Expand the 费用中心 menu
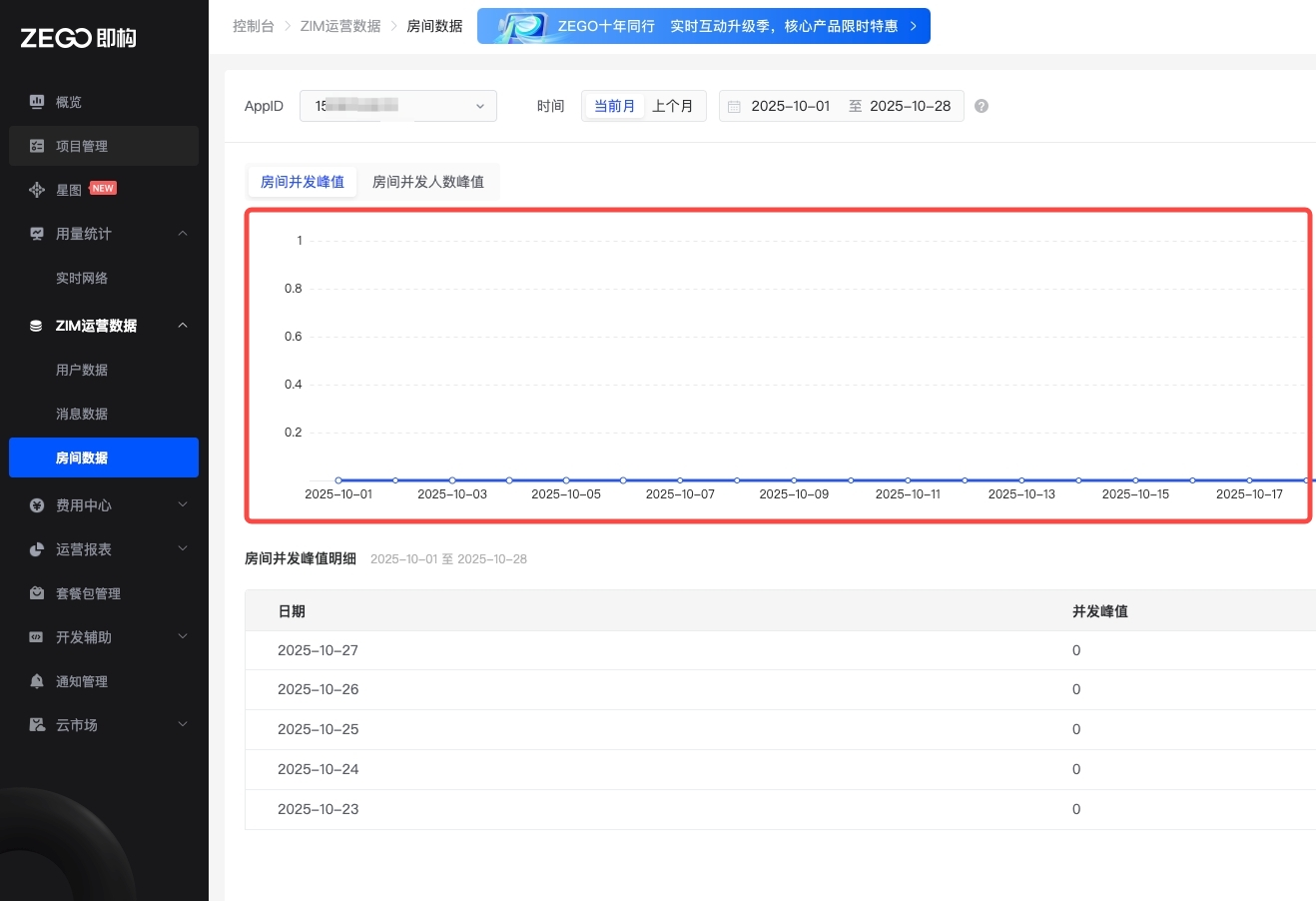Image resolution: width=1316 pixels, height=901 pixels. [x=183, y=505]
